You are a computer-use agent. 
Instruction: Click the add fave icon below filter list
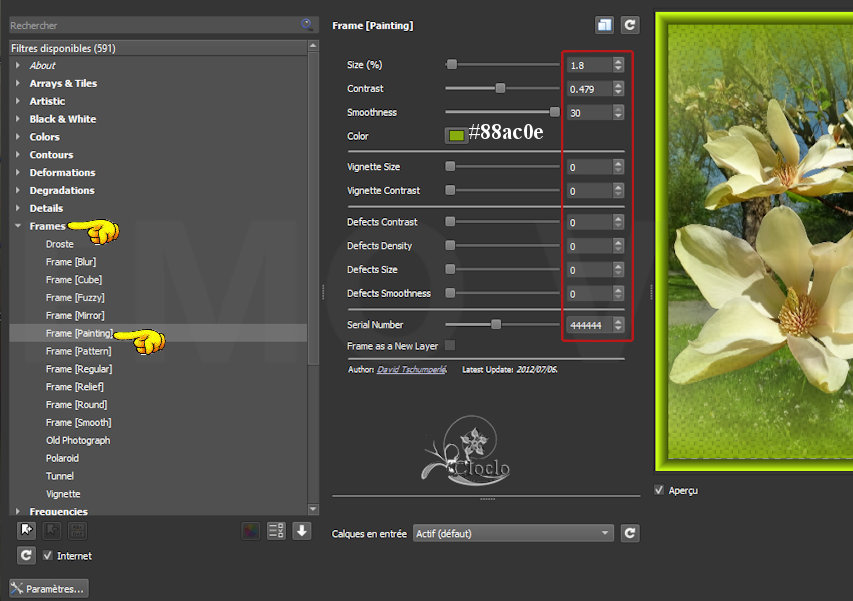[27, 531]
